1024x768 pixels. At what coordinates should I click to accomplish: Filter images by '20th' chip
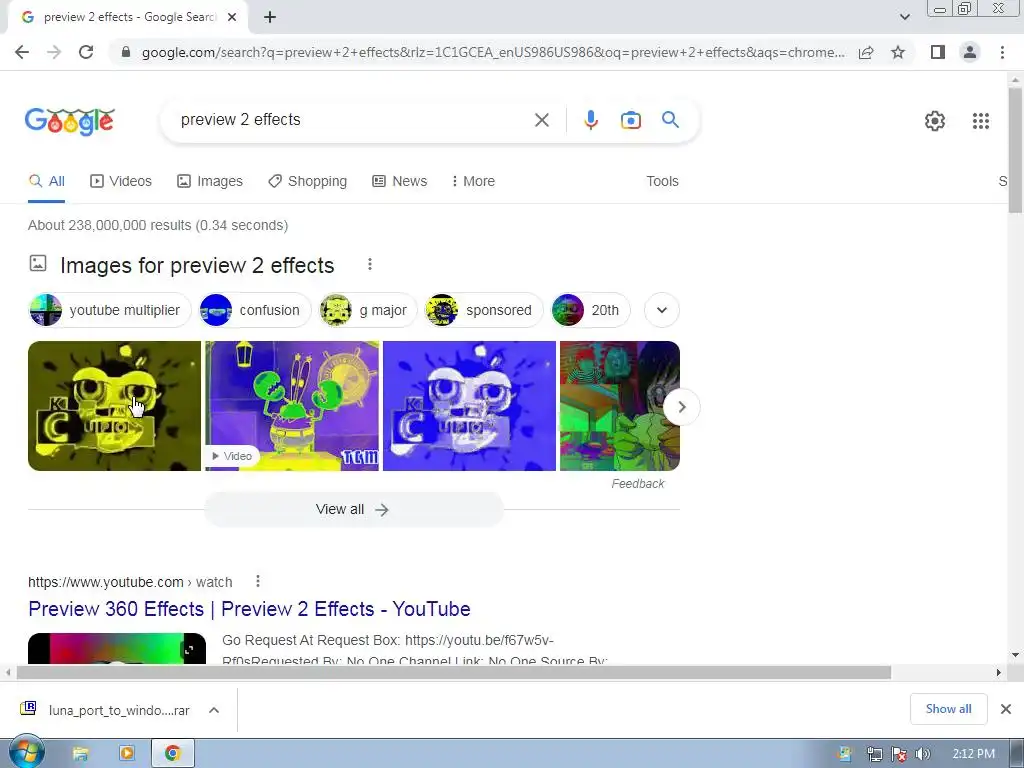pos(590,310)
